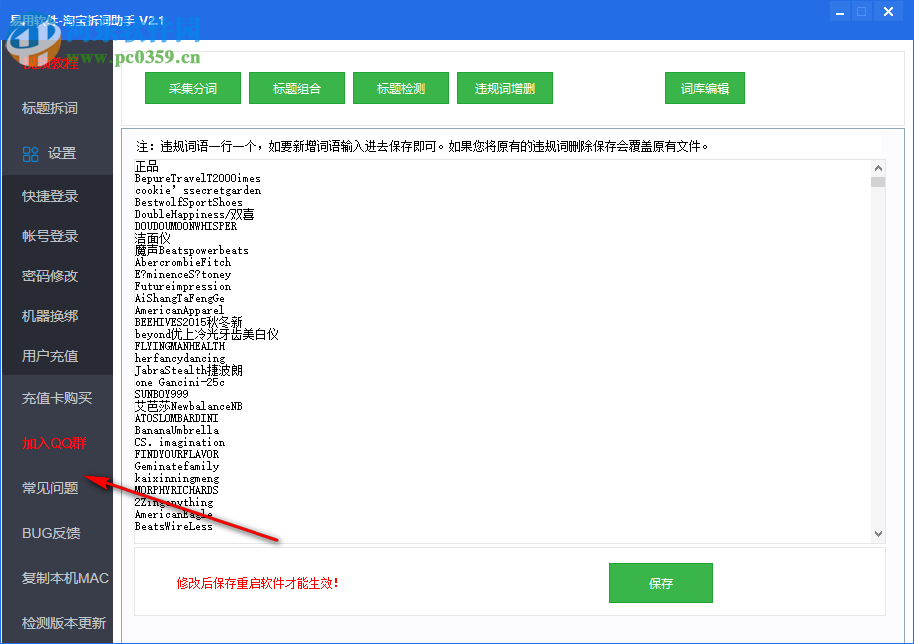Click the DOUDOUMOONWHISPER line
Image resolution: width=914 pixels, height=644 pixels.
click(x=186, y=226)
